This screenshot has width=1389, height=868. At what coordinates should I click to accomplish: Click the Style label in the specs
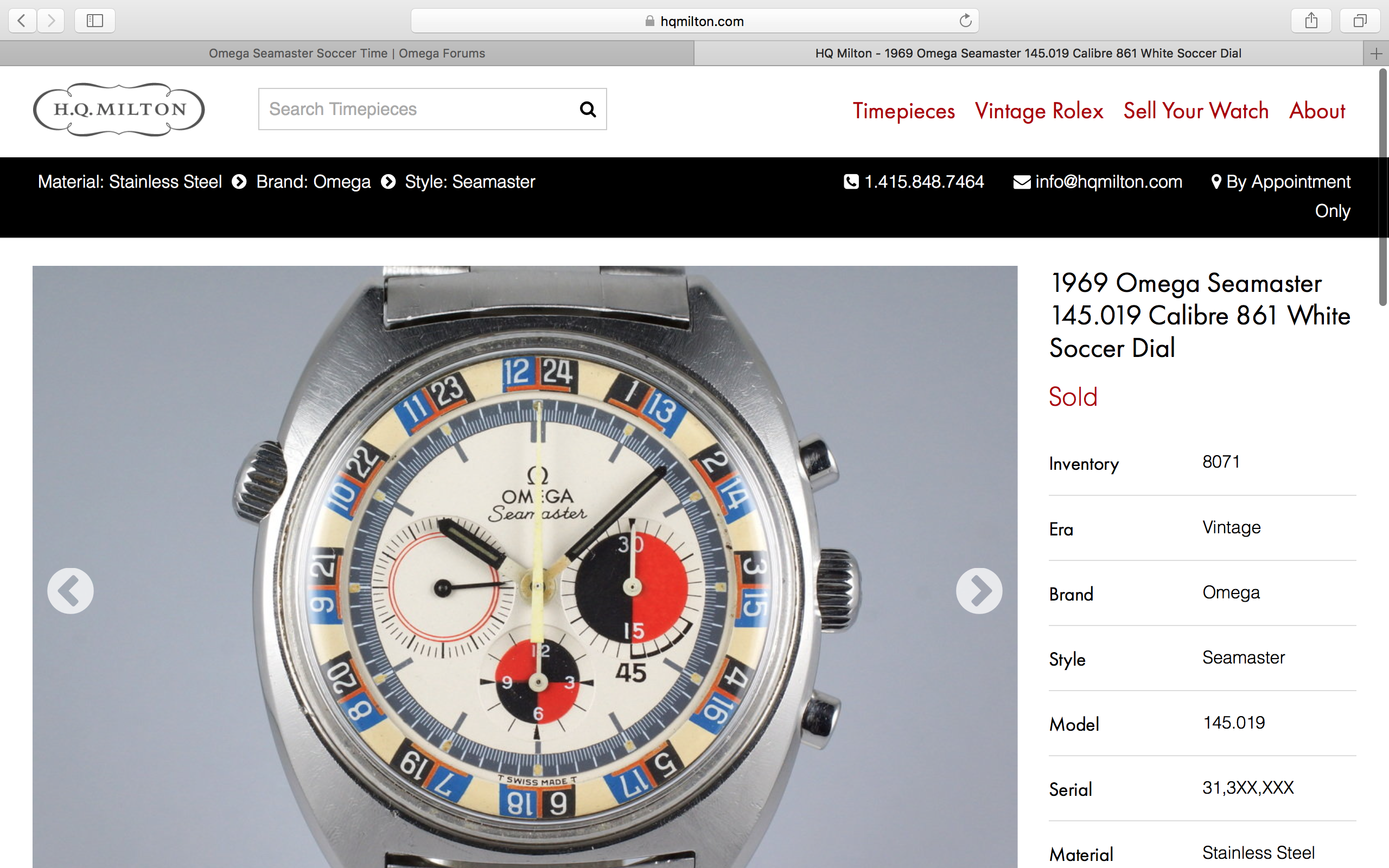(1067, 659)
